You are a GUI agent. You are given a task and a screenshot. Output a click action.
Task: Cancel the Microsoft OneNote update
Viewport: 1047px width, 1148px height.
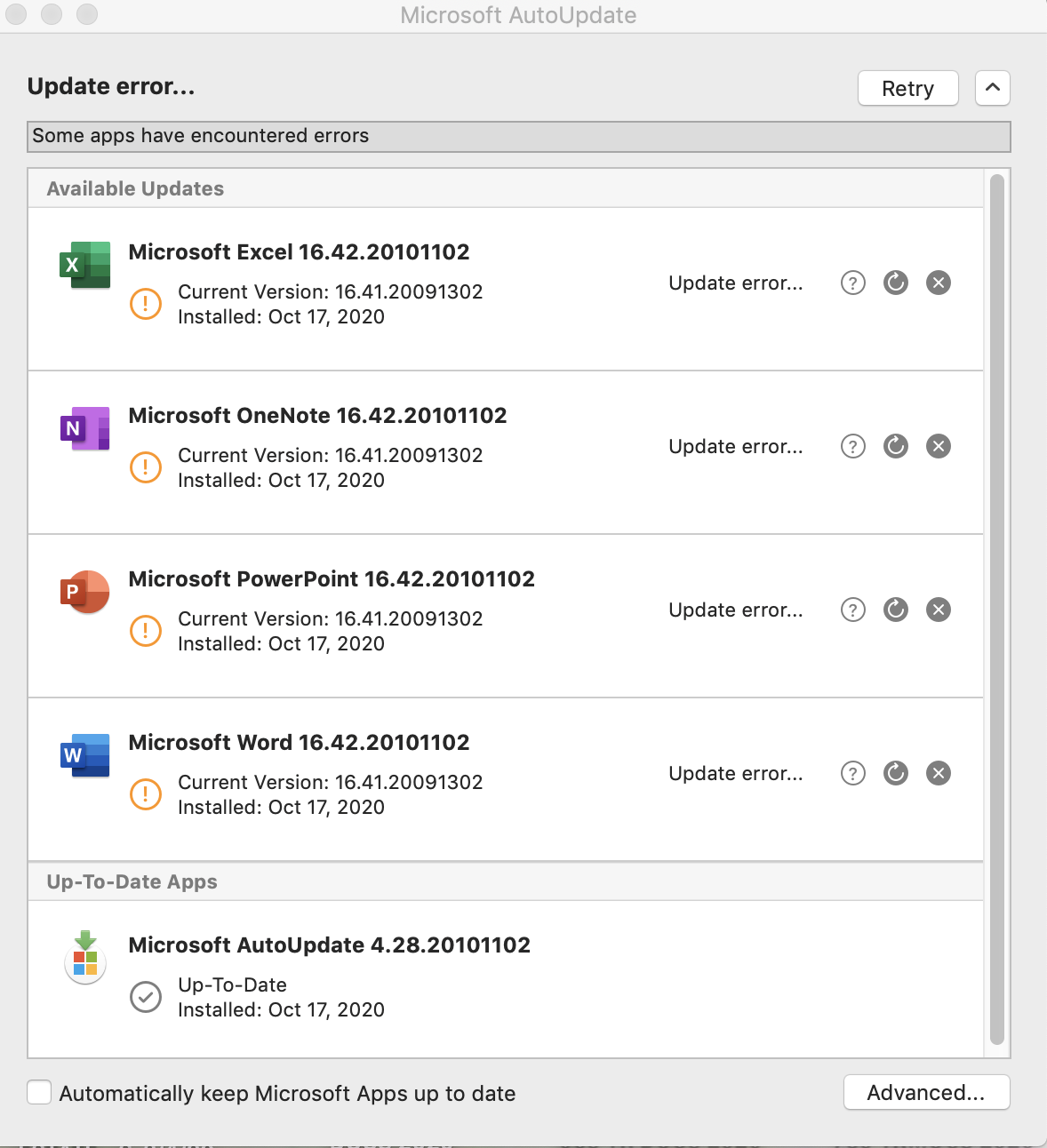(x=939, y=446)
